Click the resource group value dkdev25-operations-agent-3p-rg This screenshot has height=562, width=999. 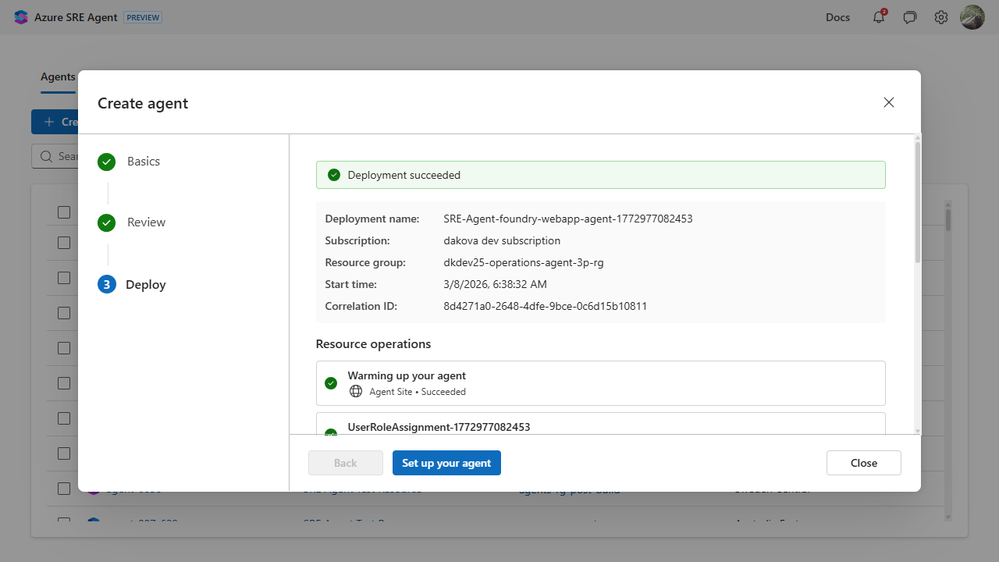[524, 262]
